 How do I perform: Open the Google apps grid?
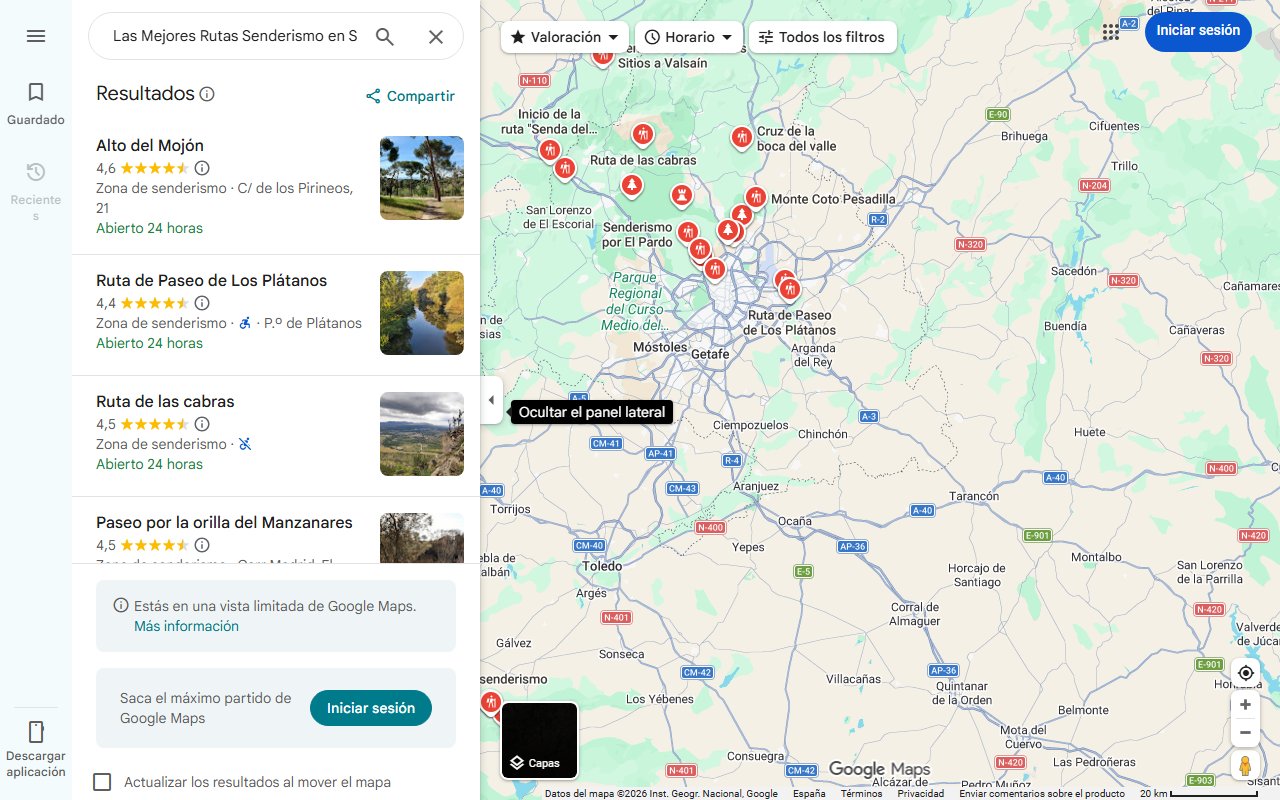[1110, 31]
